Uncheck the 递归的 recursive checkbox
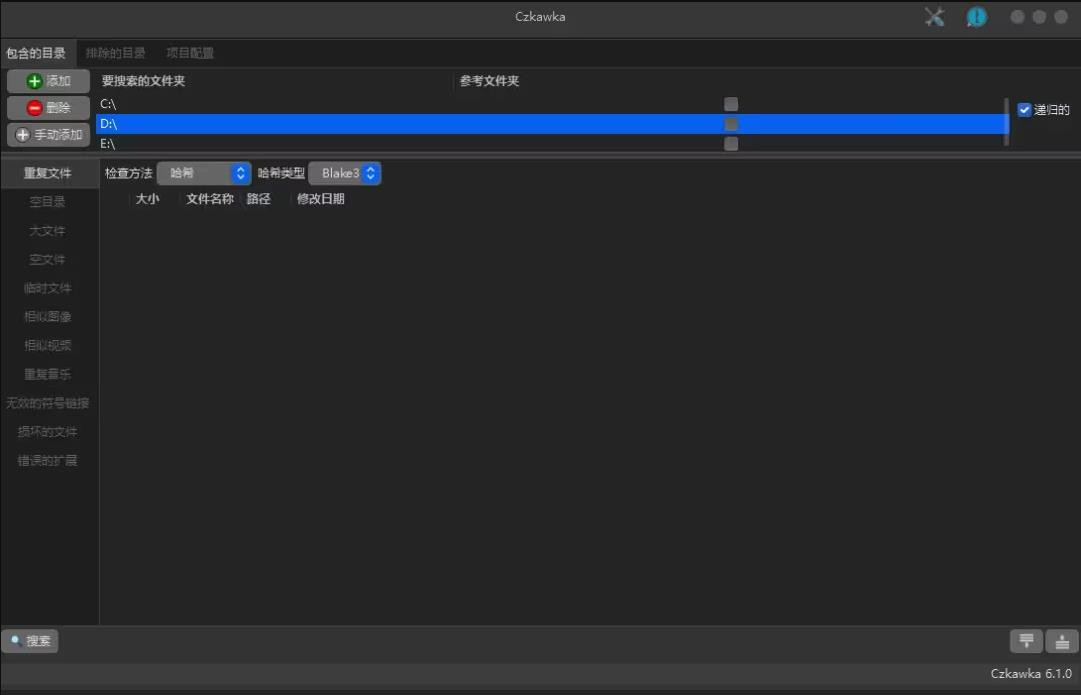Viewport: 1081px width, 695px height. pyautogui.click(x=1024, y=110)
